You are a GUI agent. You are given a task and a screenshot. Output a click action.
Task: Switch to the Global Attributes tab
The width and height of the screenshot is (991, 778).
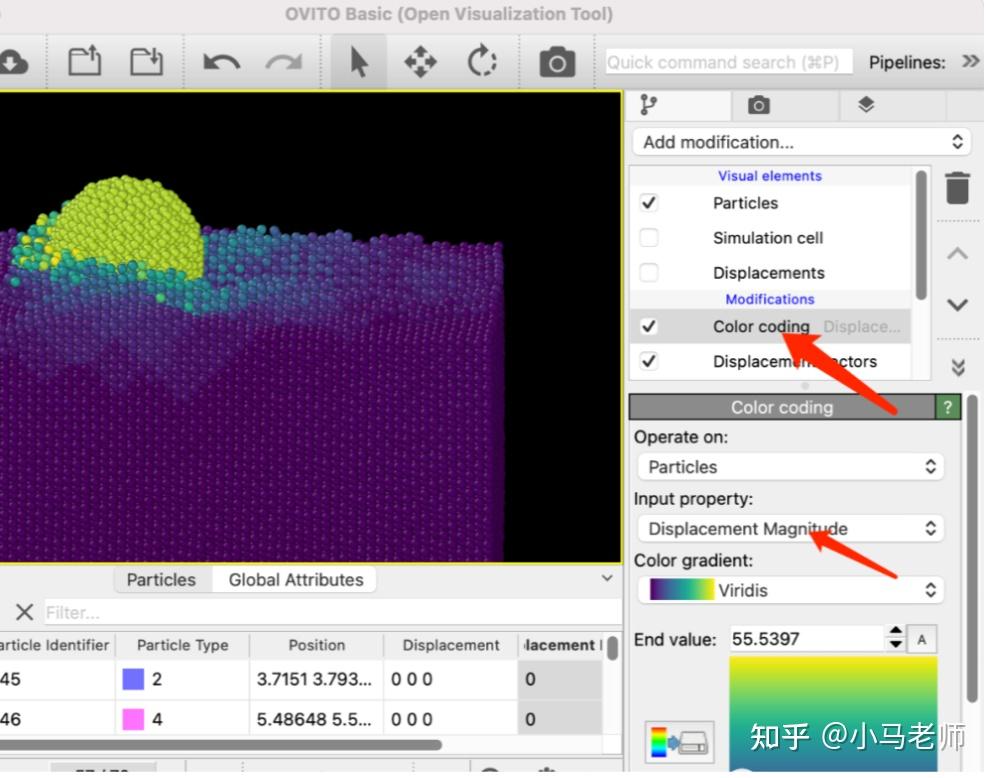(x=295, y=580)
